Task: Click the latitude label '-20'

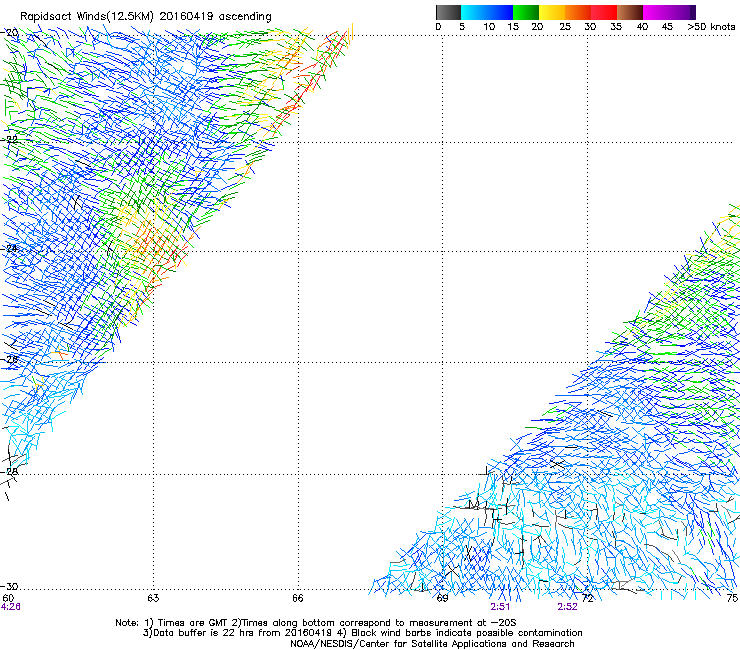Action: [10, 33]
